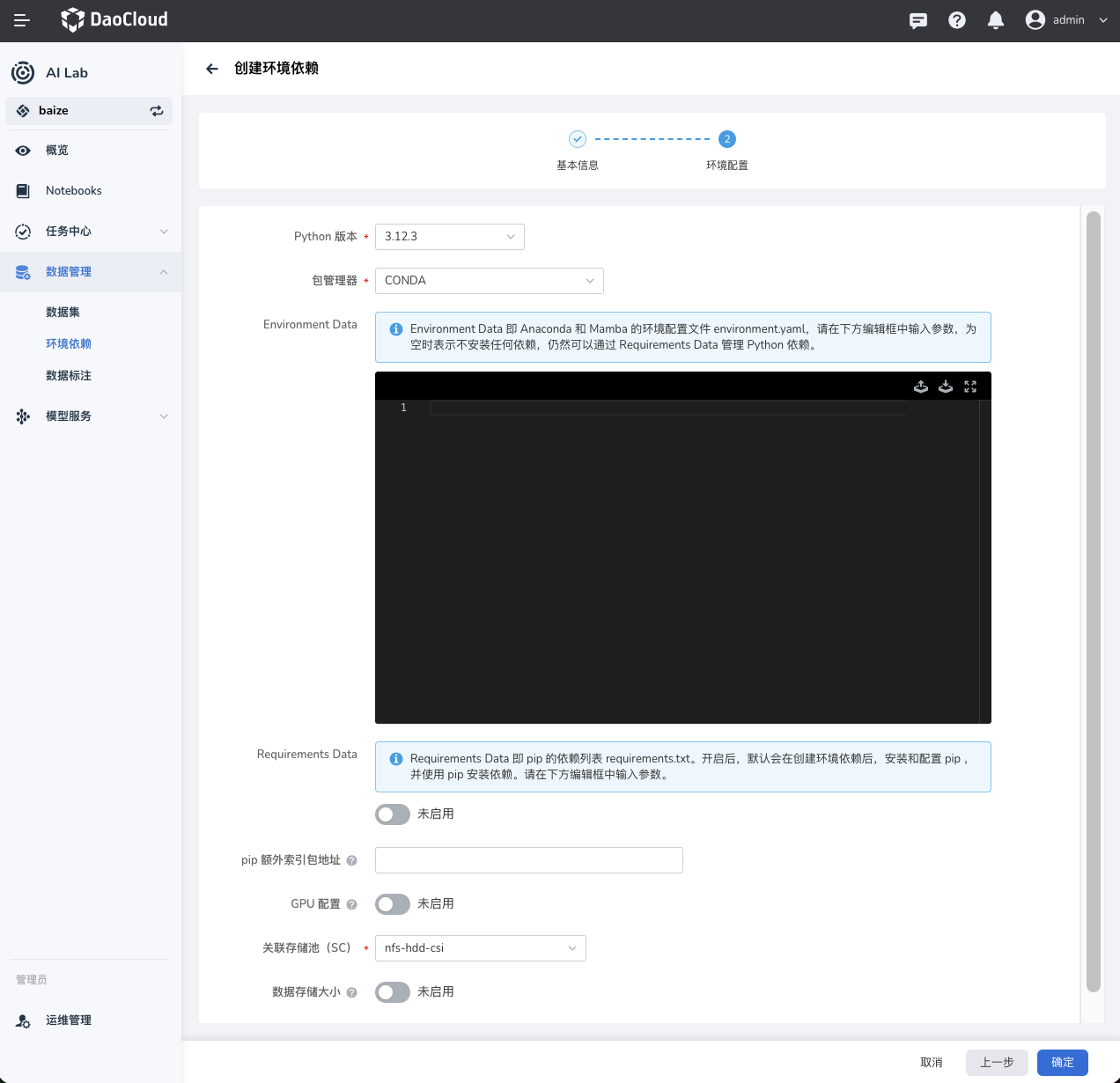Open the 包管理器 CONDA dropdown
The width and height of the screenshot is (1120, 1083).
pos(489,281)
